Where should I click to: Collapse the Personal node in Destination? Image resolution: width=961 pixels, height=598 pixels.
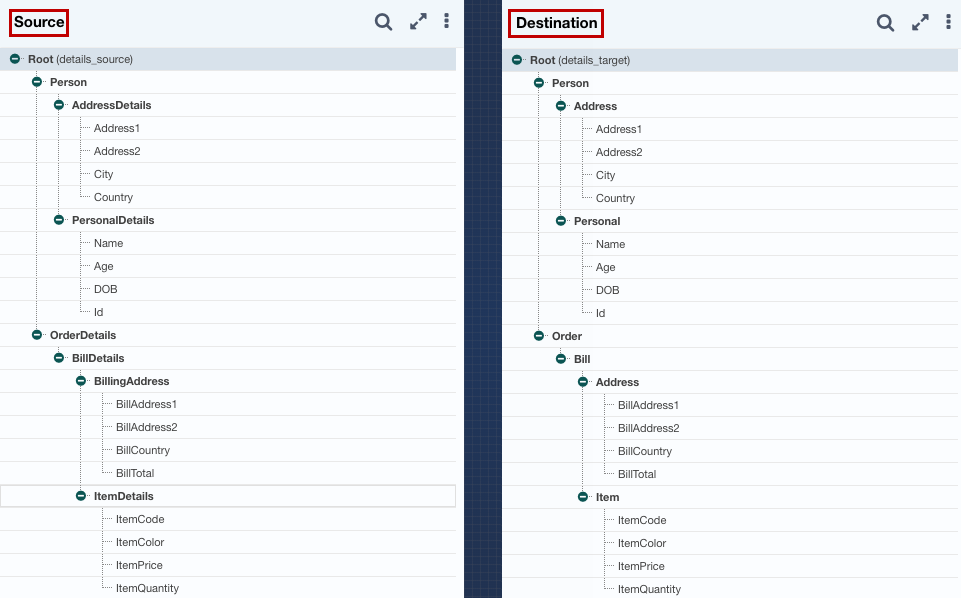point(561,221)
